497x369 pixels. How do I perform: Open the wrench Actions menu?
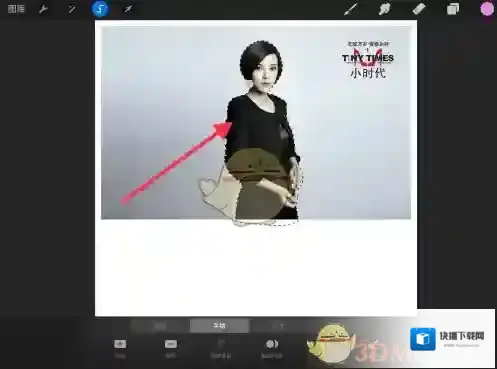pyautogui.click(x=43, y=9)
